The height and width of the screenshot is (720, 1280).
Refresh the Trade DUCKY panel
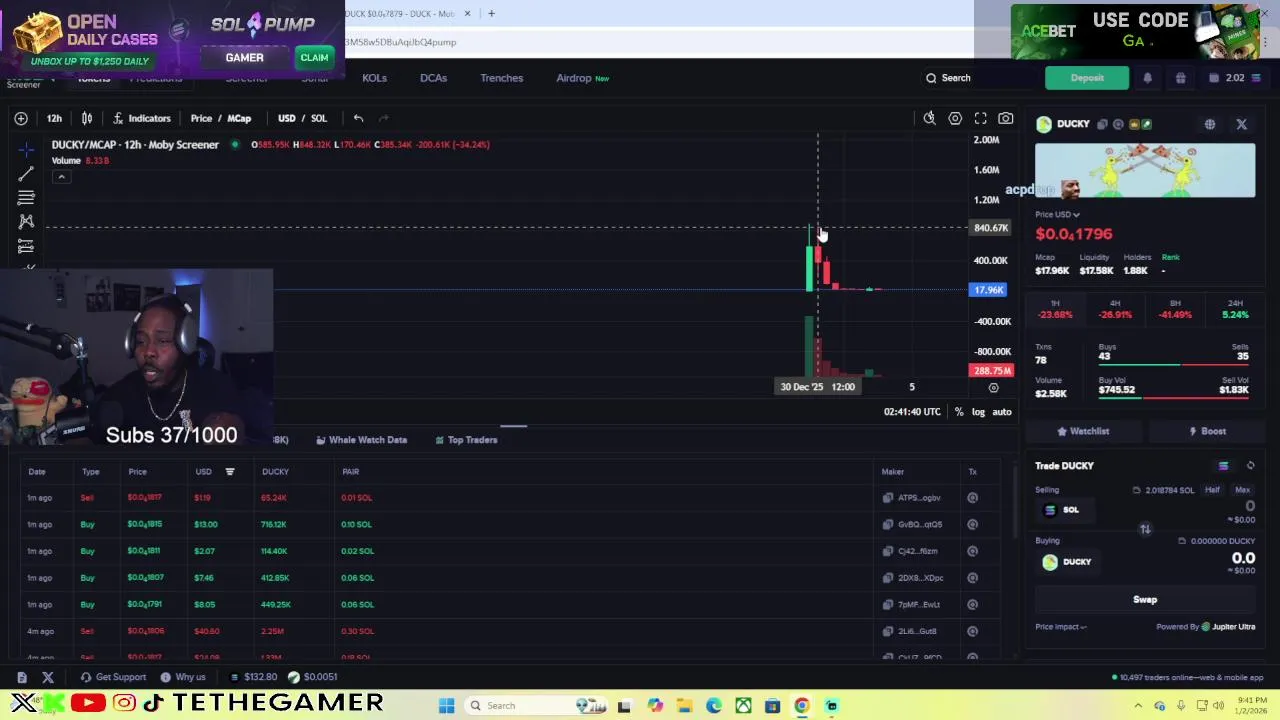coord(1250,466)
